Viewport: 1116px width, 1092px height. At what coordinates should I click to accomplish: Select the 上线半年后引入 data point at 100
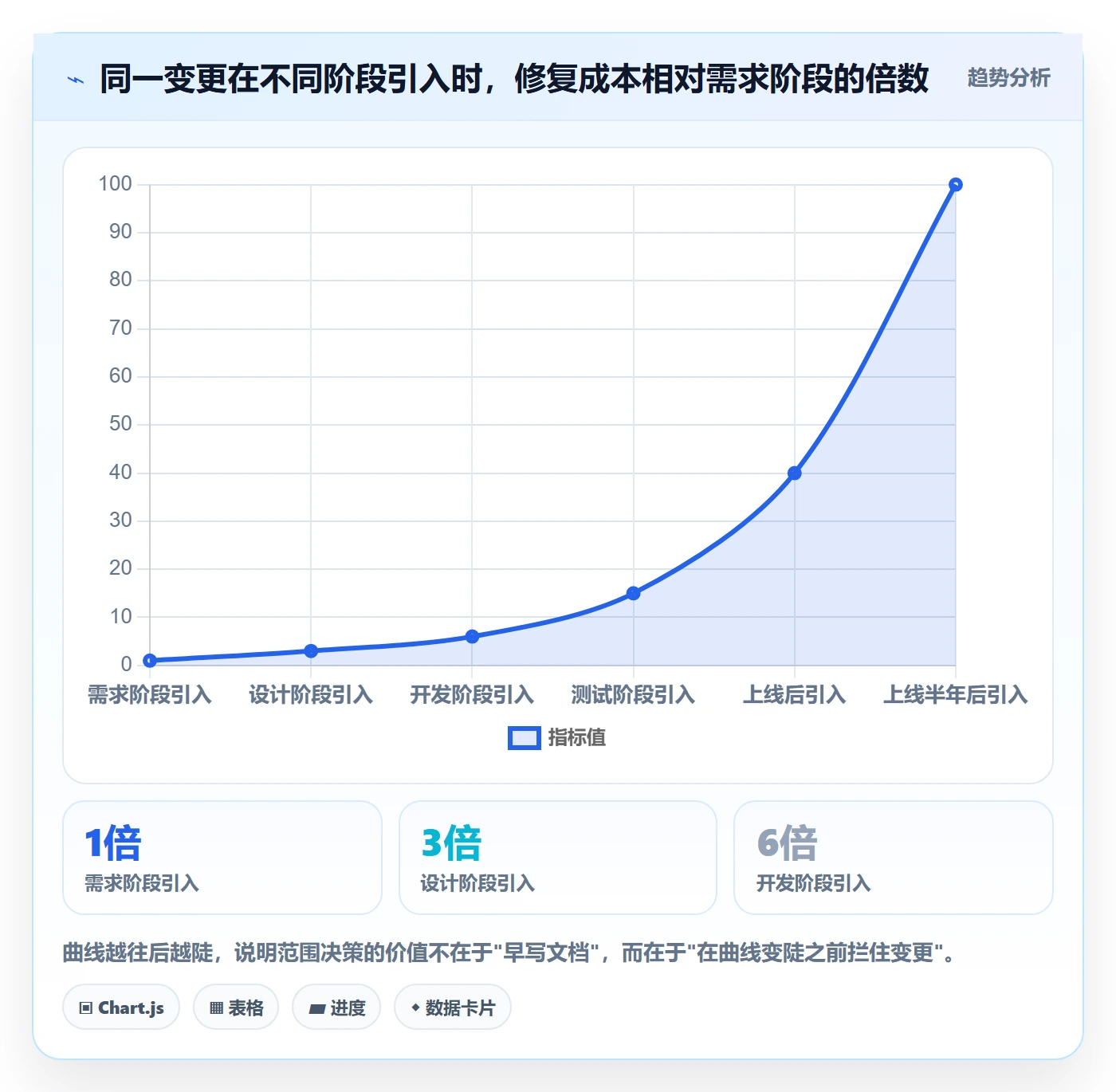(x=955, y=185)
